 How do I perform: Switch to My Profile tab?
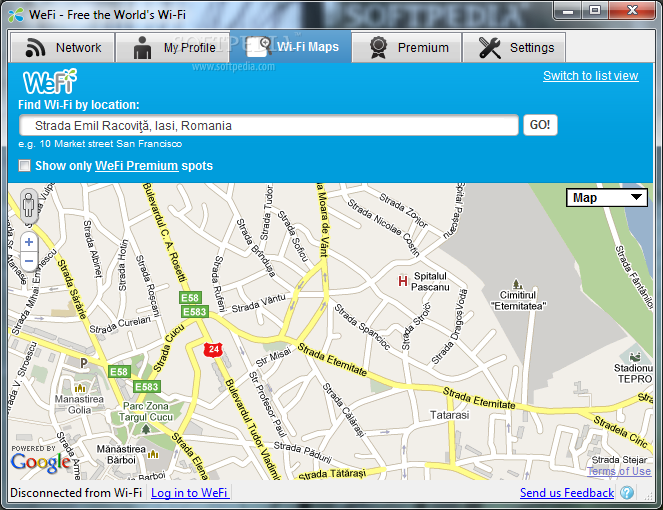pos(173,47)
